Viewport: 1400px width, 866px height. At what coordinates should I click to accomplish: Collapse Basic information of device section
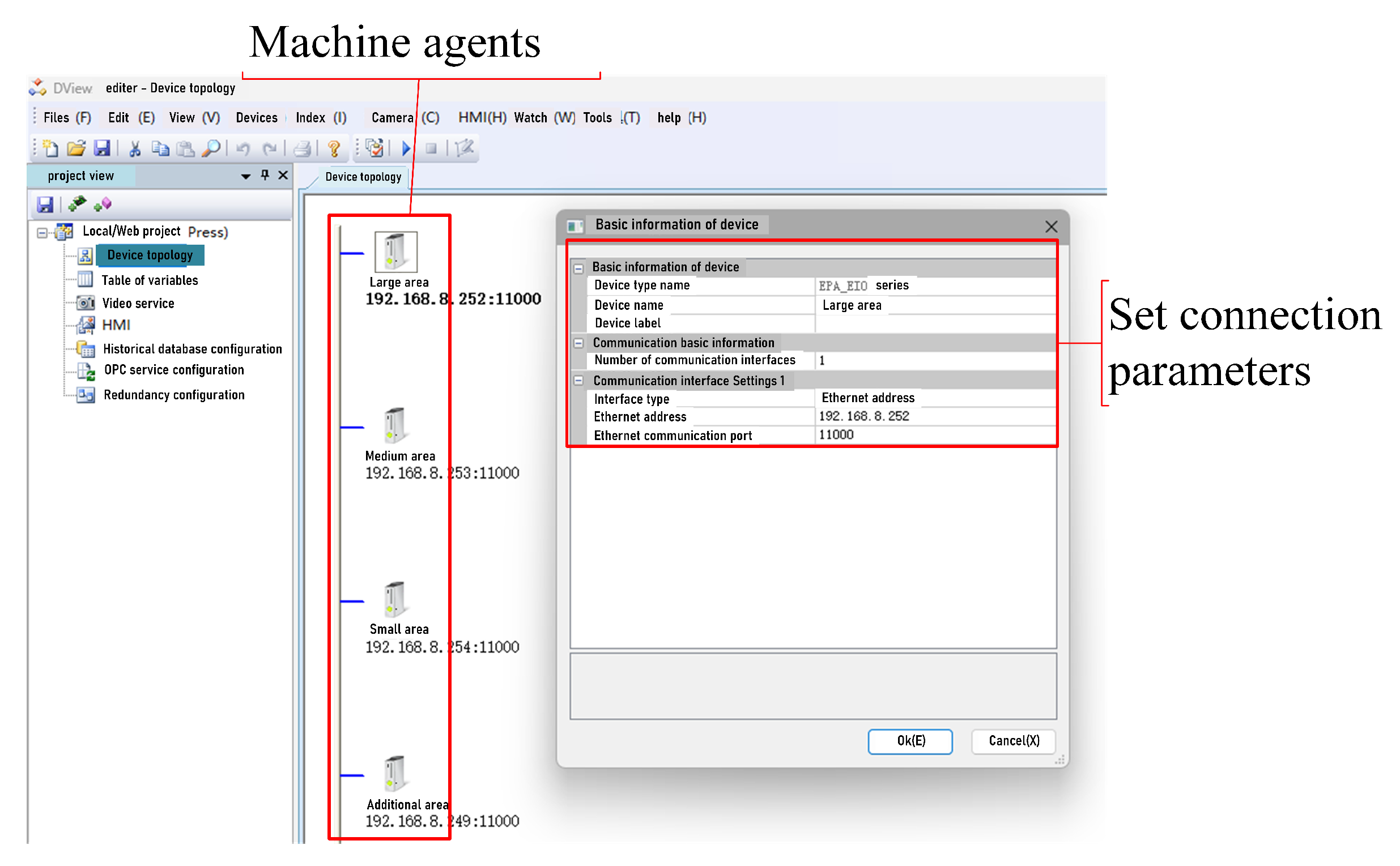(579, 268)
